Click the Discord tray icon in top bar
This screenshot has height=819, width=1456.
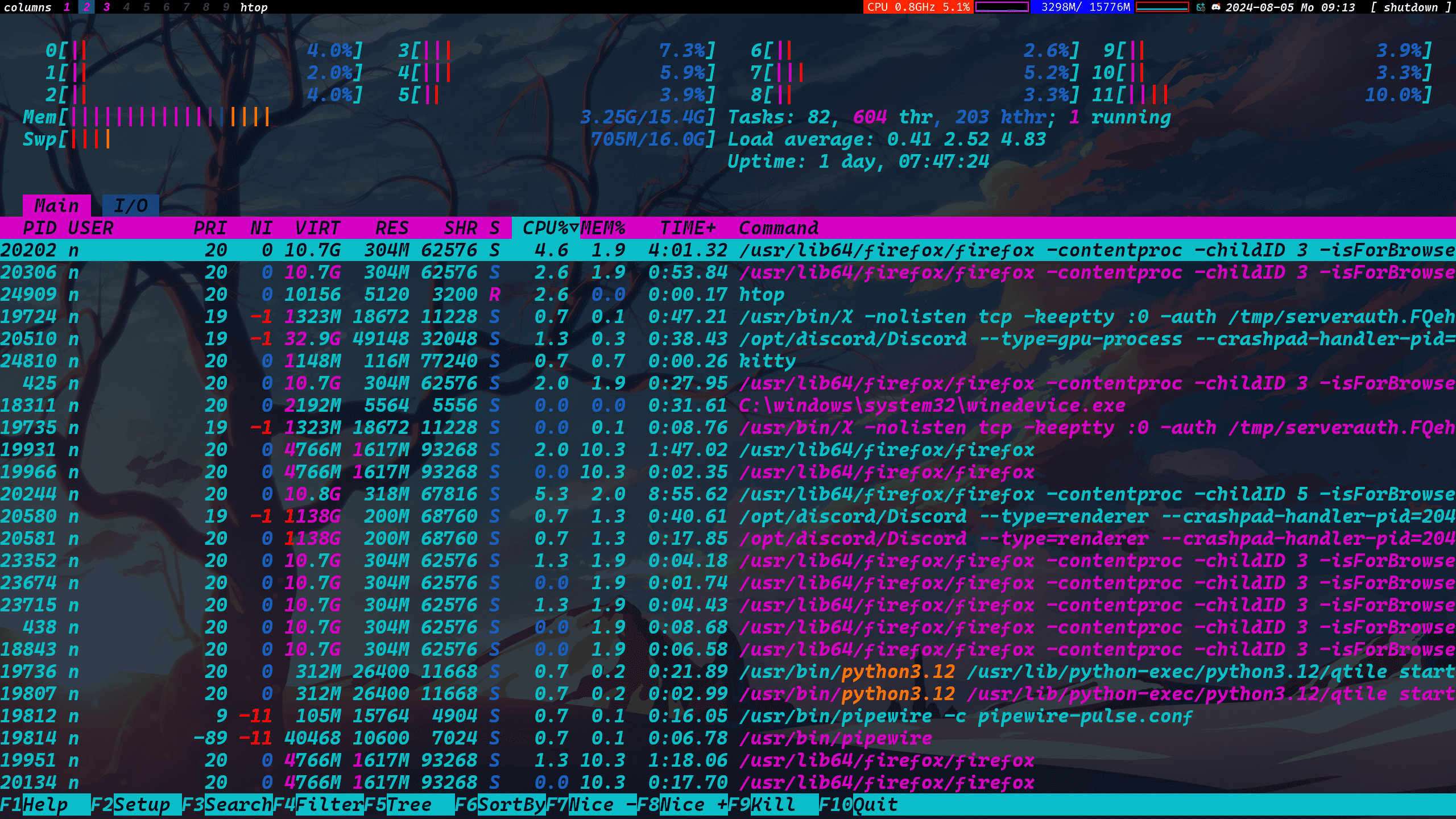[x=1216, y=7]
